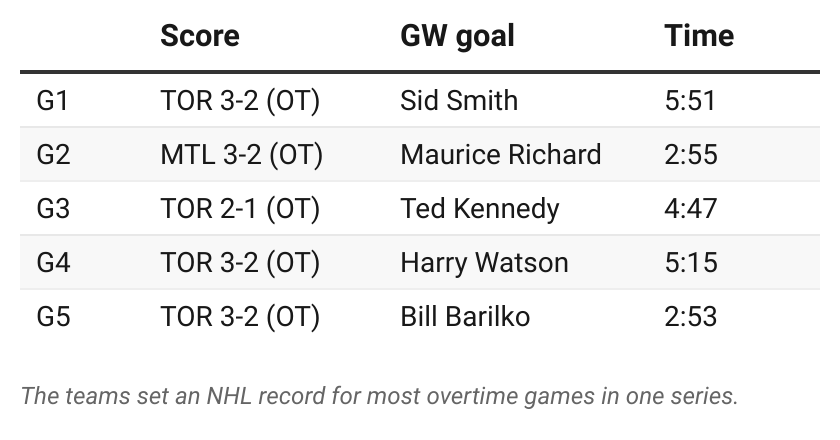This screenshot has height=440, width=840.
Task: Click the Score column header
Action: (200, 36)
